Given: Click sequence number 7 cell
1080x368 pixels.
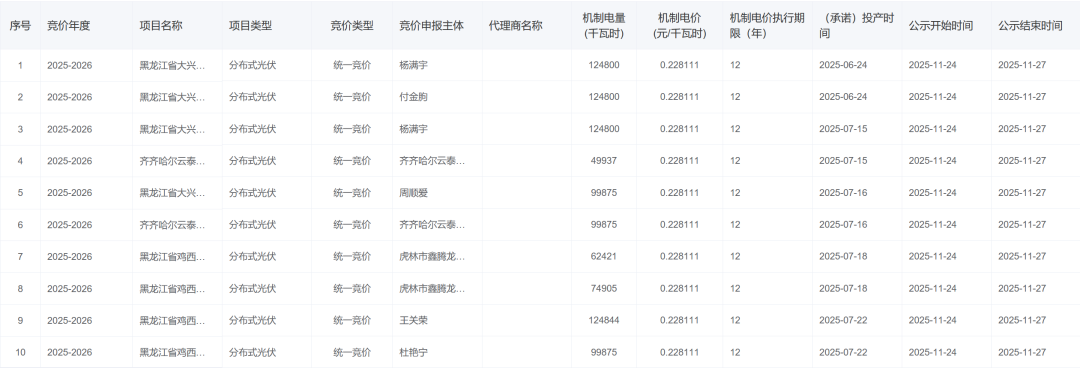Looking at the screenshot, I should [x=20, y=256].
